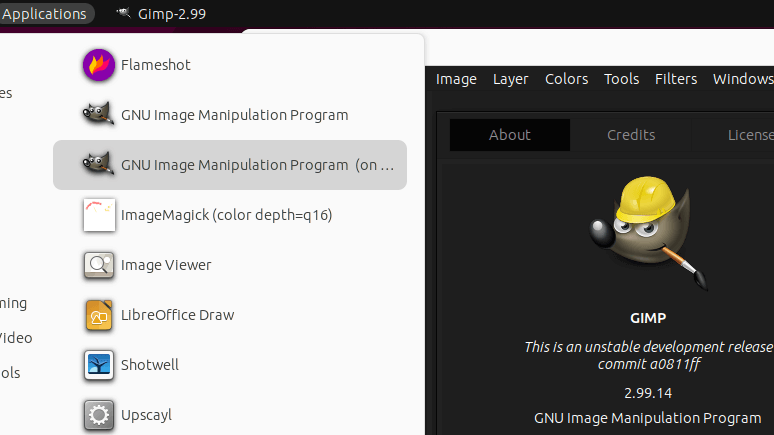Image resolution: width=774 pixels, height=435 pixels.
Task: Open the Colors menu in GIMP
Action: click(566, 79)
